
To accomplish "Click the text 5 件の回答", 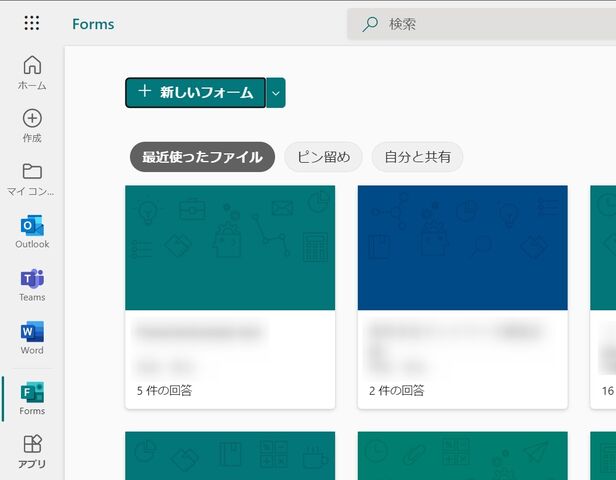I will 164,390.
